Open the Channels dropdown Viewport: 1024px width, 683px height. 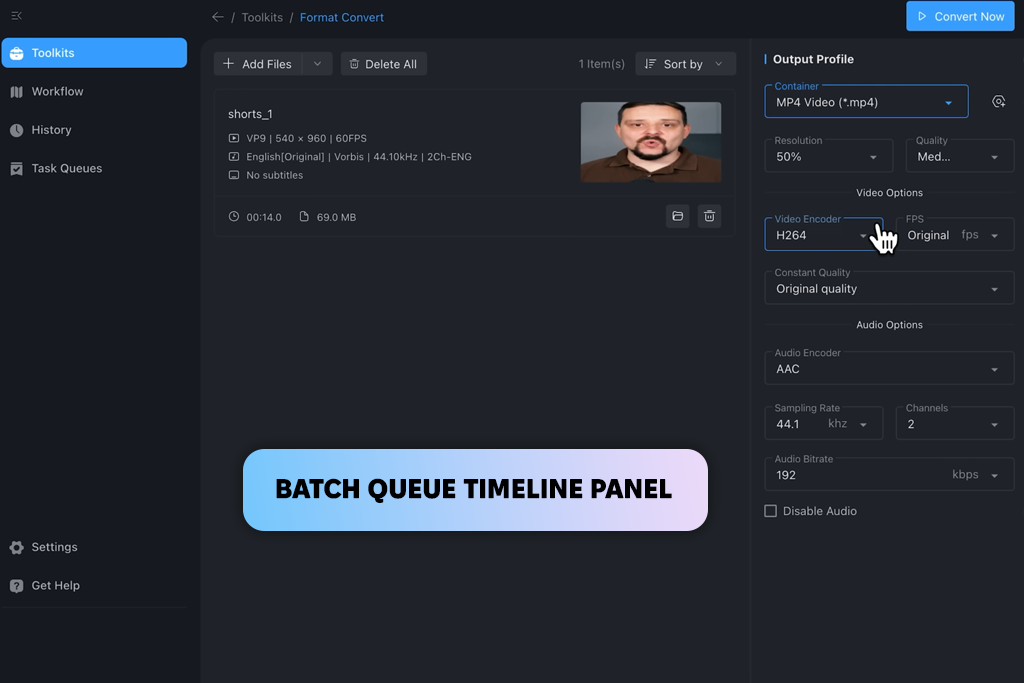coord(955,424)
